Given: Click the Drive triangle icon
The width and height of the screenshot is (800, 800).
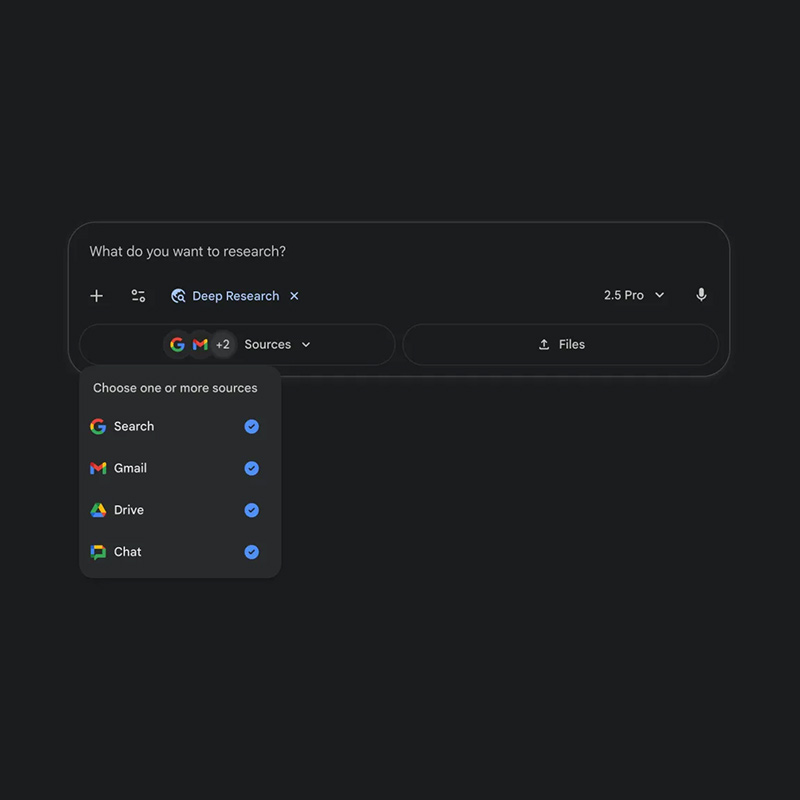Looking at the screenshot, I should click(x=98, y=510).
